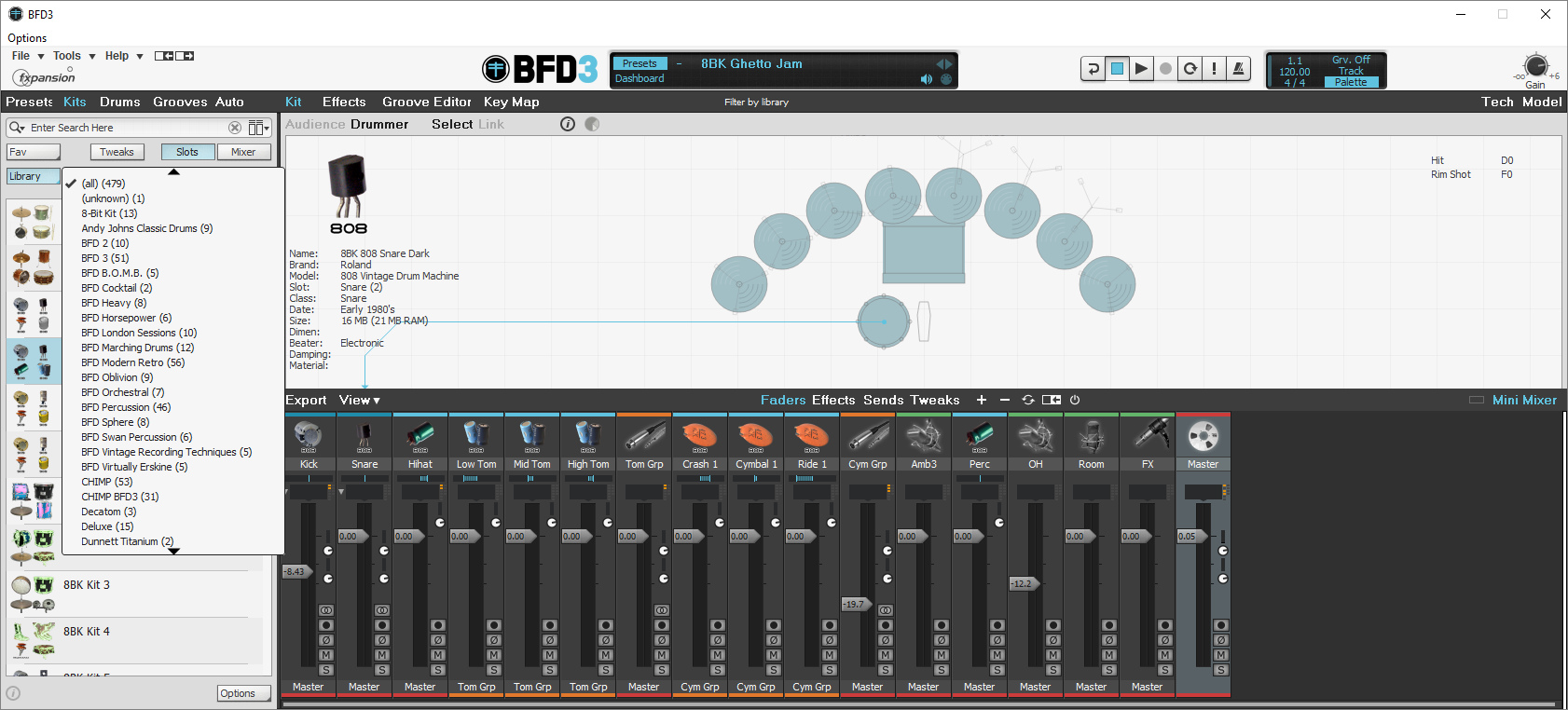The image size is (1568, 710).
Task: Select the OH channel icon
Action: point(1036,436)
